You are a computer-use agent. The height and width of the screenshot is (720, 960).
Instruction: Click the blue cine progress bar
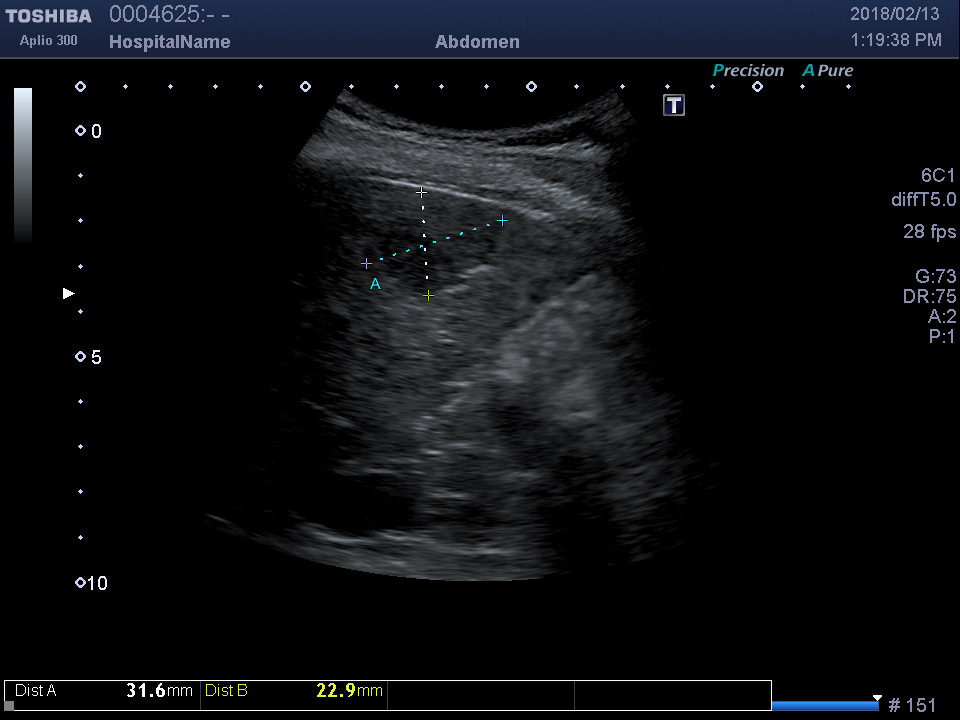[x=824, y=706]
